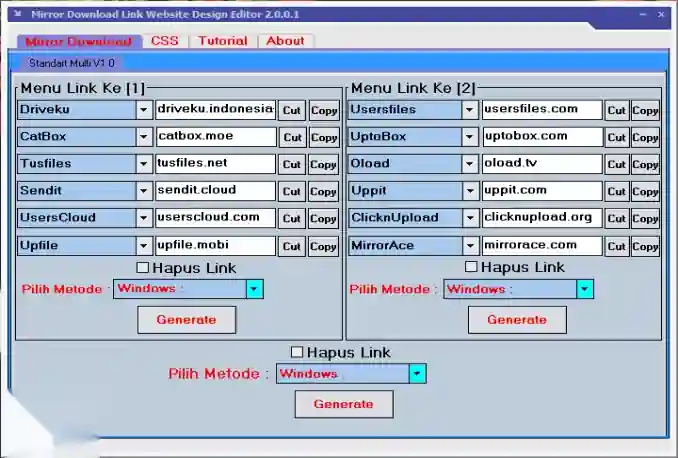The image size is (678, 458).
Task: Open the Driveku host dropdown
Action: click(144, 110)
